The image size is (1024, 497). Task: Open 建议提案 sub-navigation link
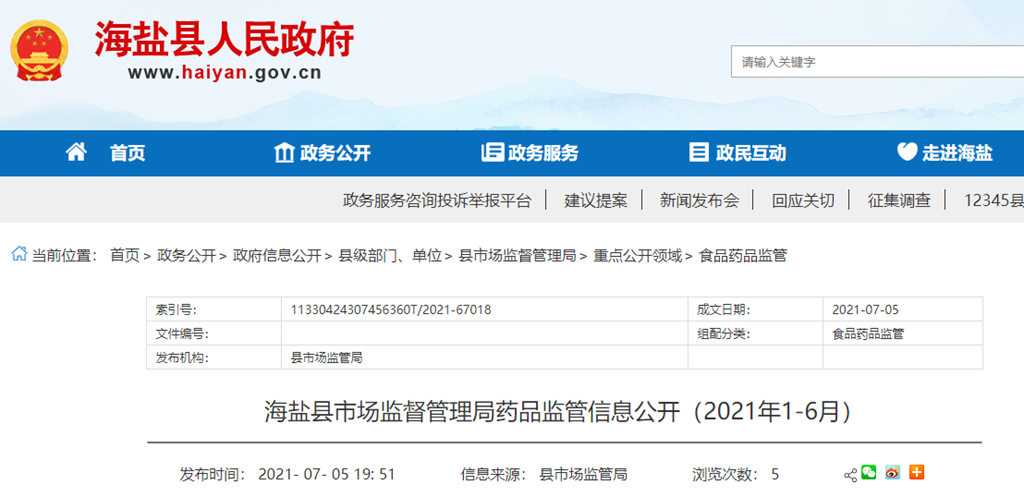tap(596, 200)
